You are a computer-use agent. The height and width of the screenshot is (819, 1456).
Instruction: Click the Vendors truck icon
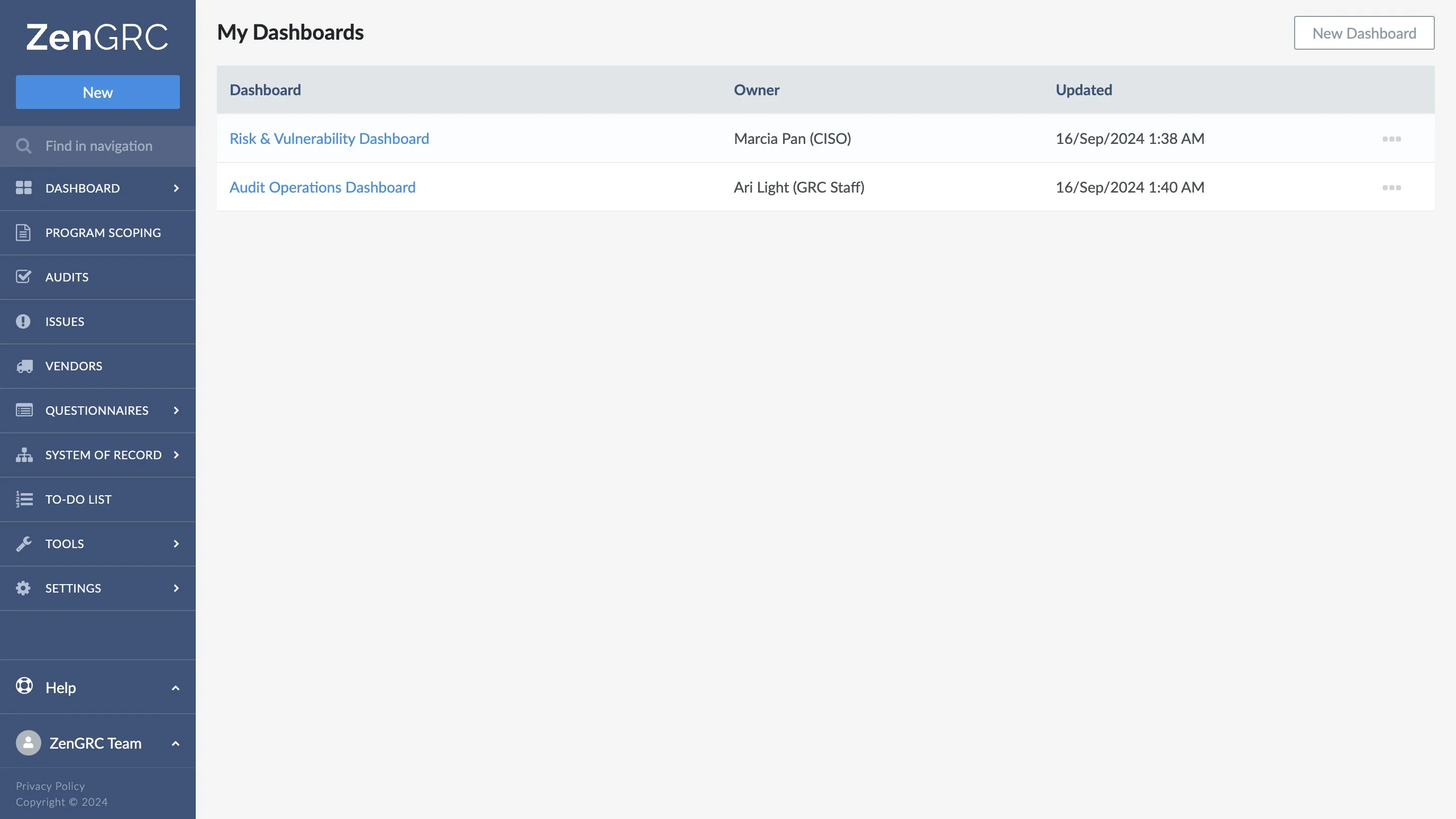click(x=24, y=366)
